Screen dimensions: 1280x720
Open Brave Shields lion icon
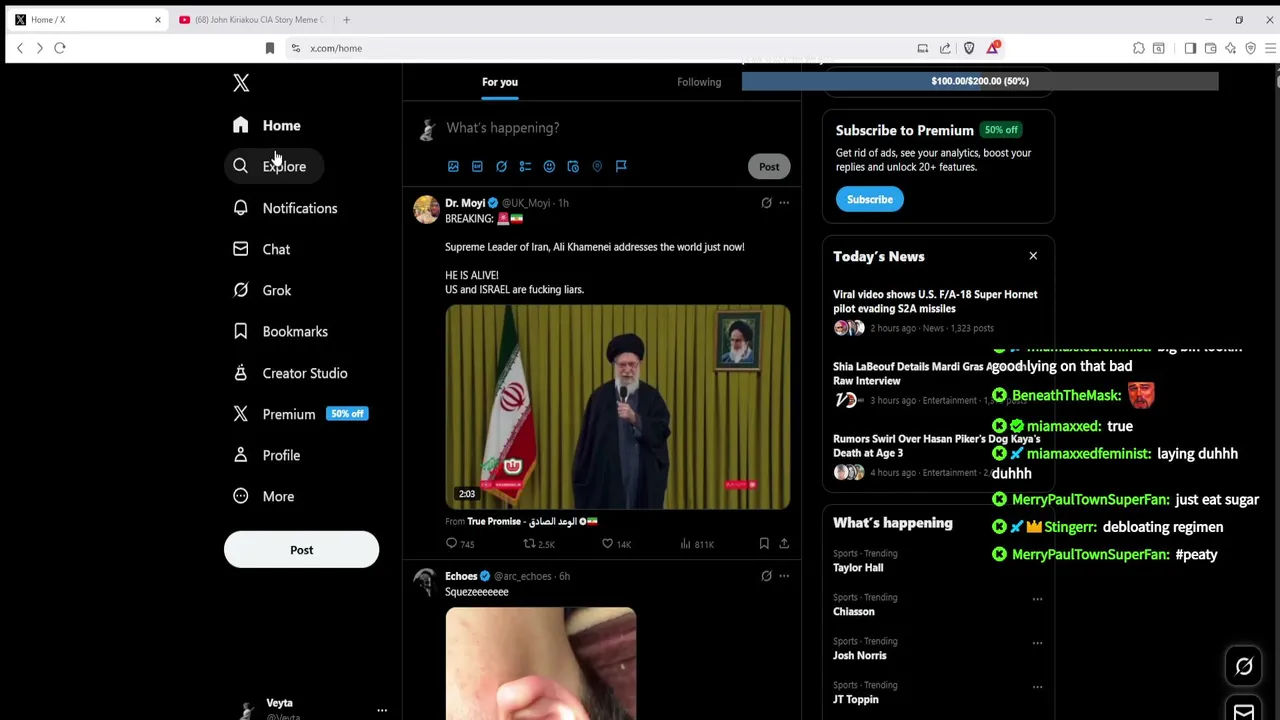click(x=969, y=48)
